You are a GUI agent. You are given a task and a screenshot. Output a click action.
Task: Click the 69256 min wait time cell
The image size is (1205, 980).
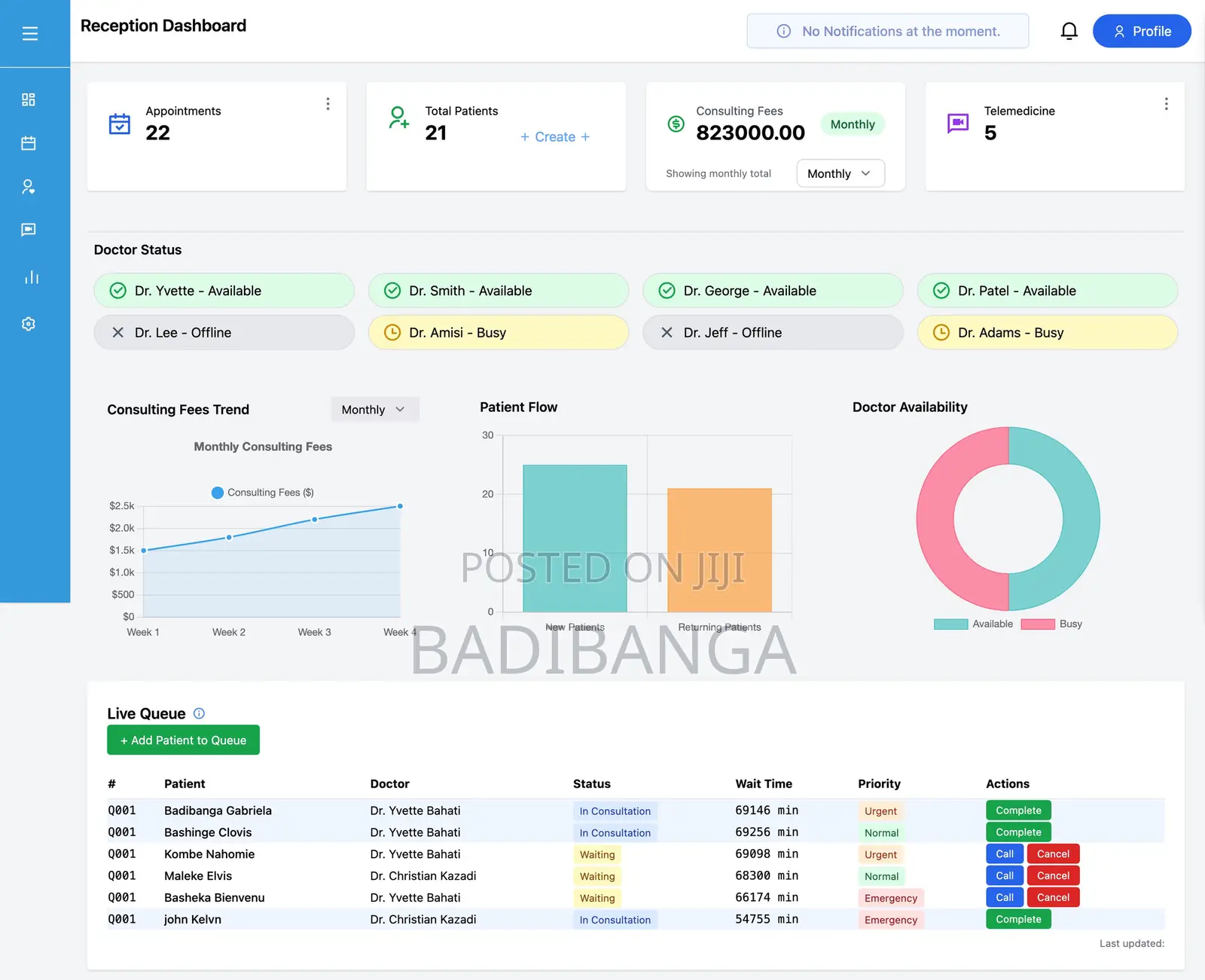click(x=767, y=832)
